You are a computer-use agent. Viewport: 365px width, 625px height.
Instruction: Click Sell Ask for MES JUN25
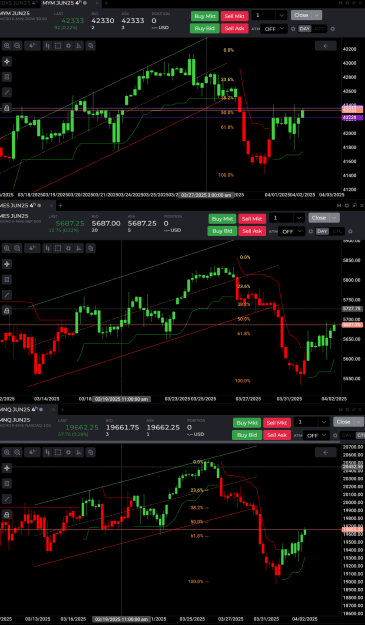252,231
